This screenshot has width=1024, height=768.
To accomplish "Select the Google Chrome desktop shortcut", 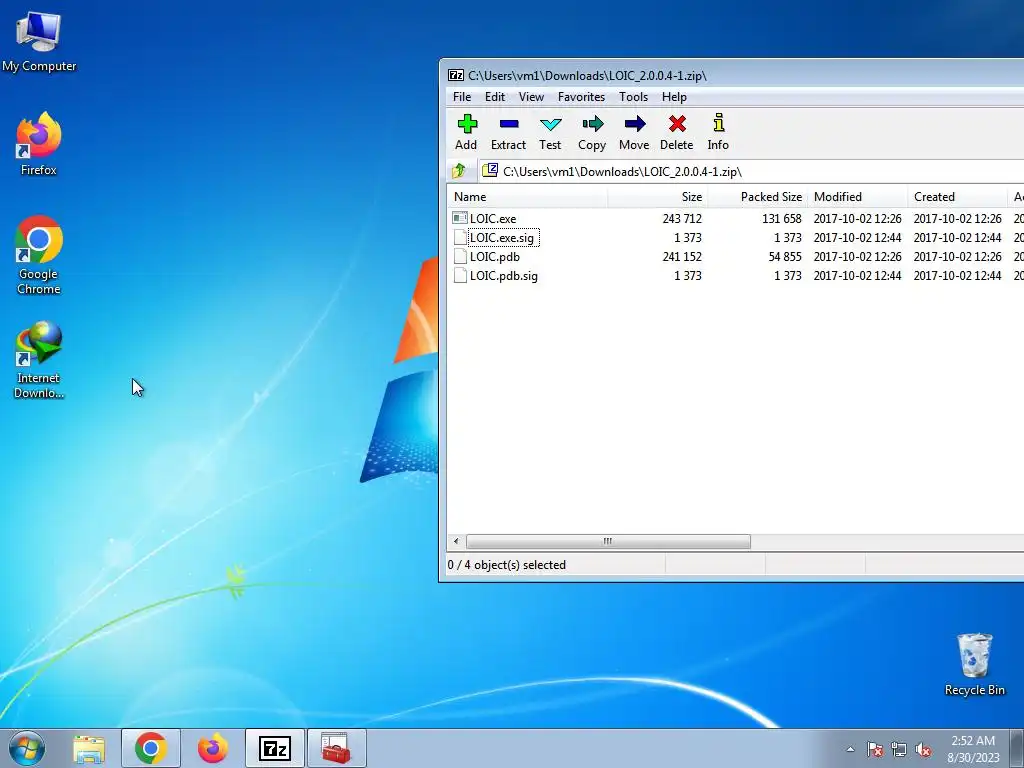I will 39,255.
